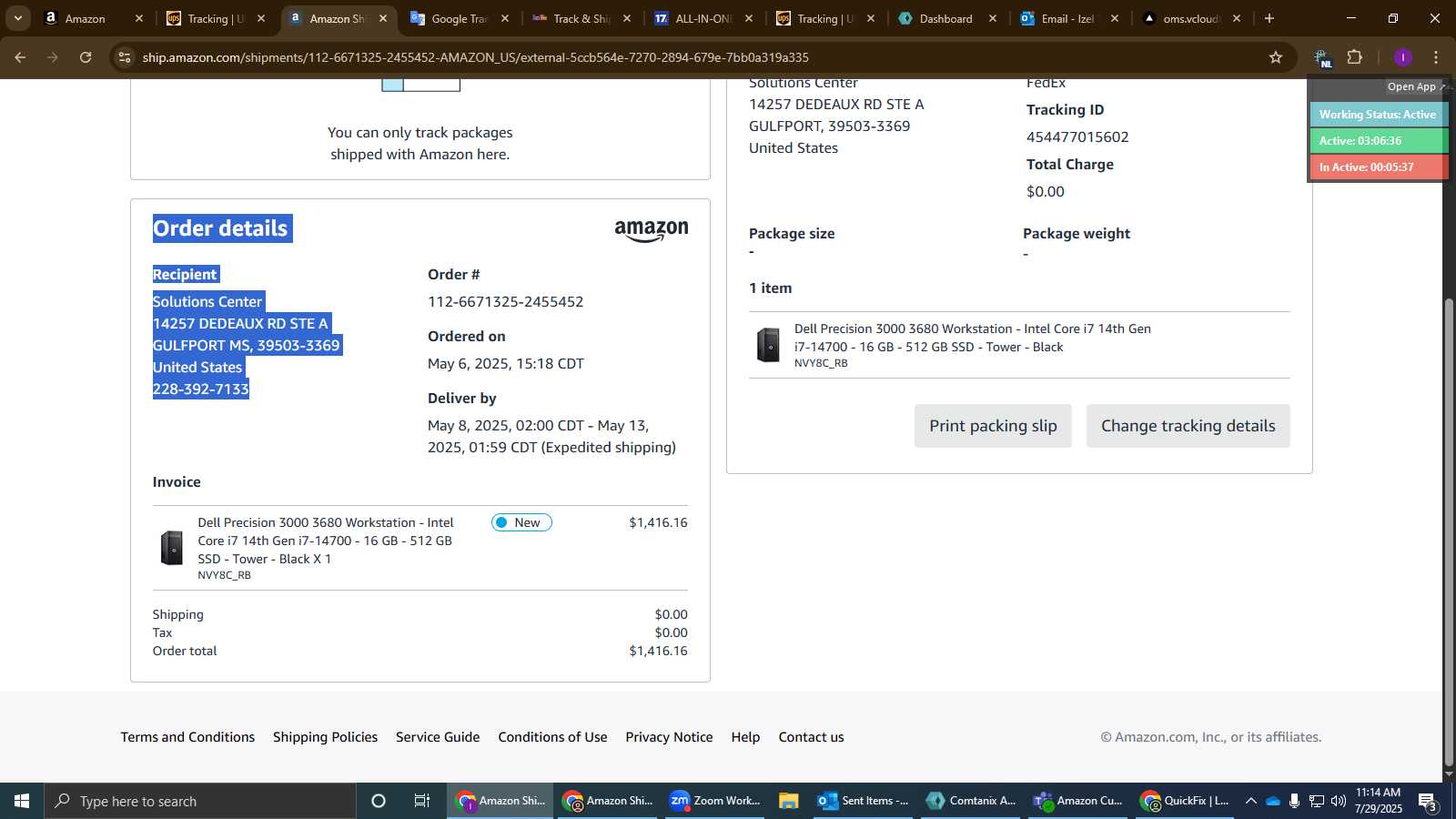This screenshot has height=819, width=1456.
Task: Open the Windows Start menu
Action: (22, 801)
